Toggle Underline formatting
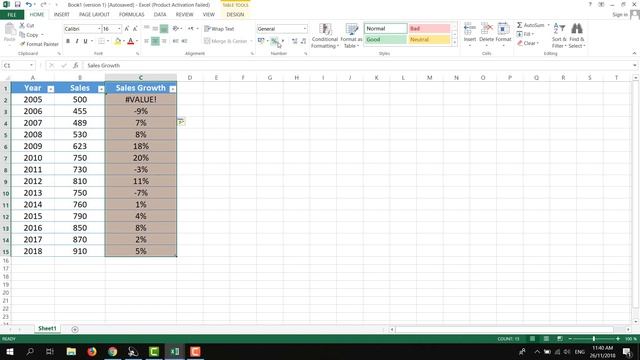 click(x=85, y=41)
